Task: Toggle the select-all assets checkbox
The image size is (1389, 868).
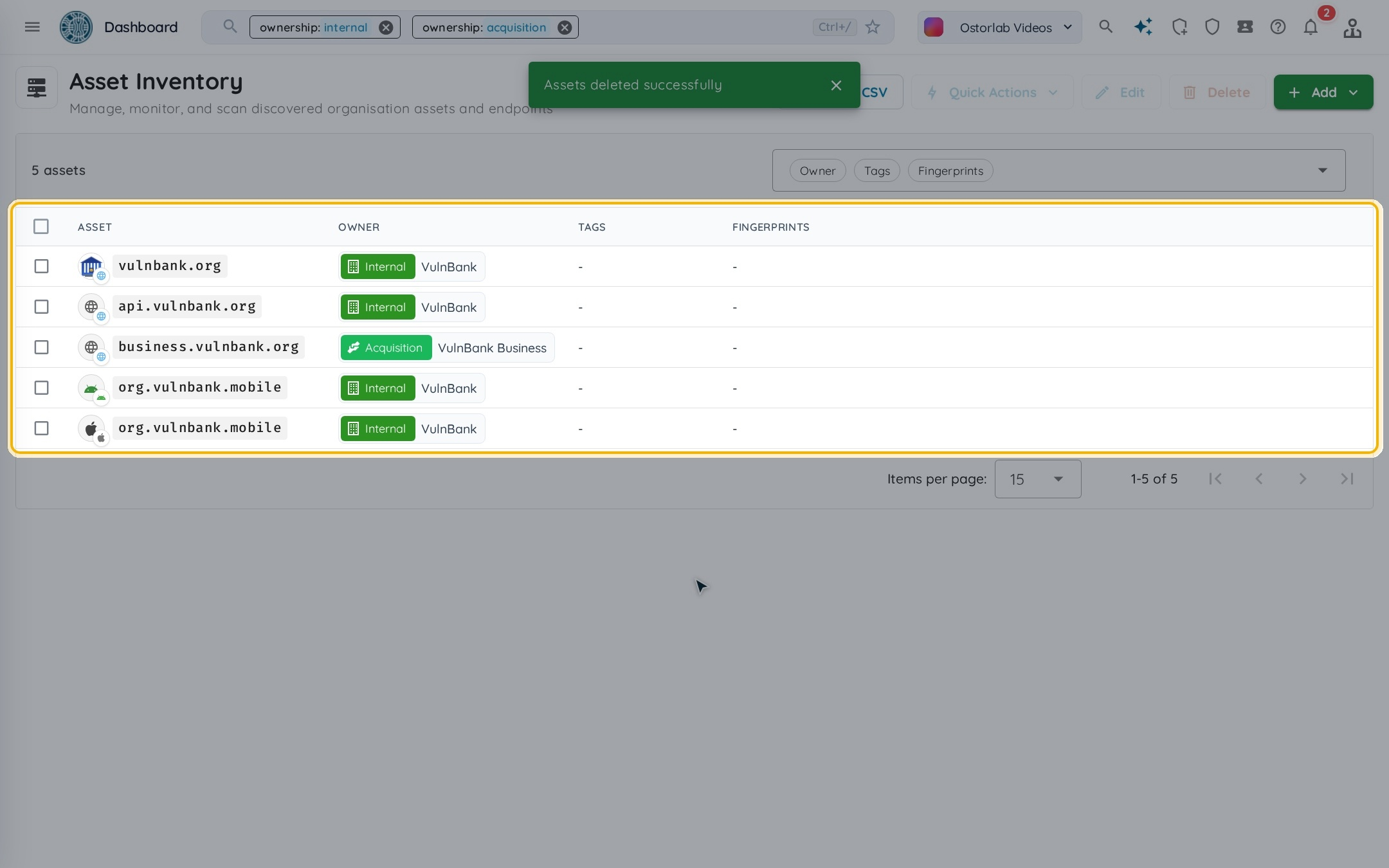Action: click(41, 226)
